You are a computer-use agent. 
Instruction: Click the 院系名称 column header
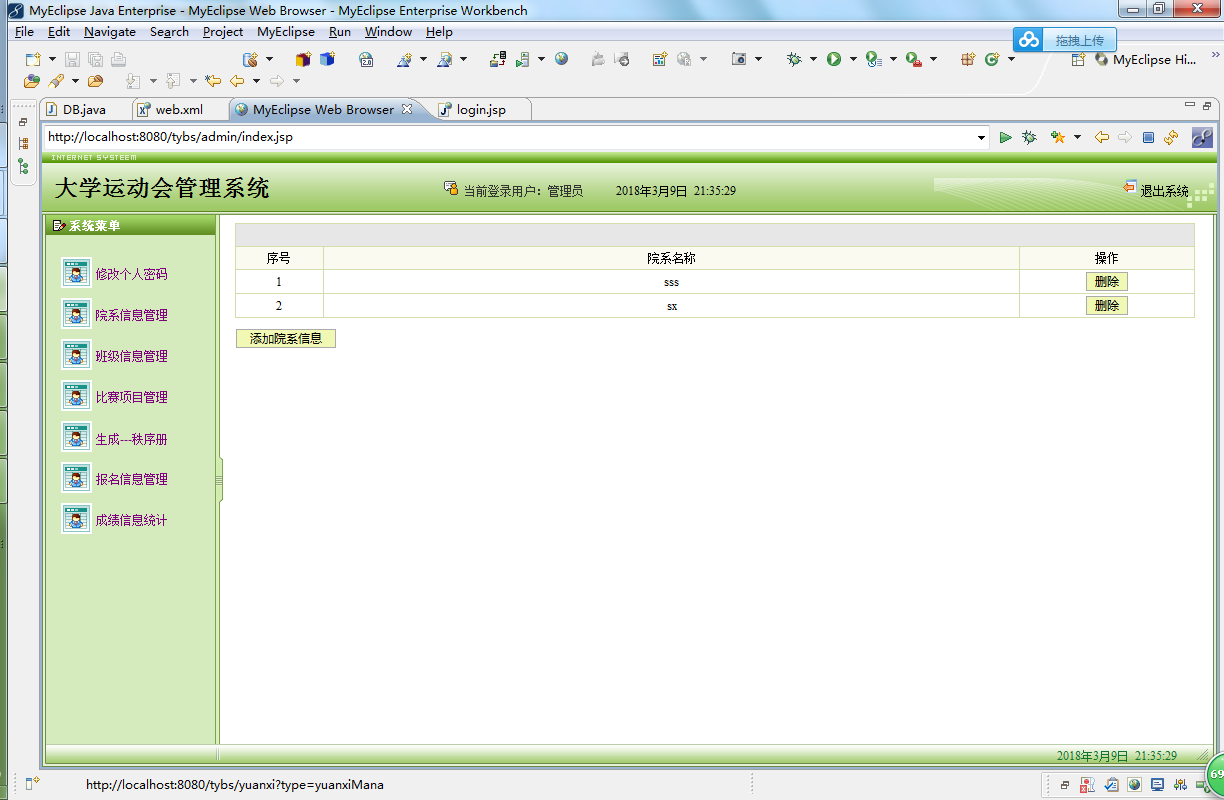coord(671,258)
